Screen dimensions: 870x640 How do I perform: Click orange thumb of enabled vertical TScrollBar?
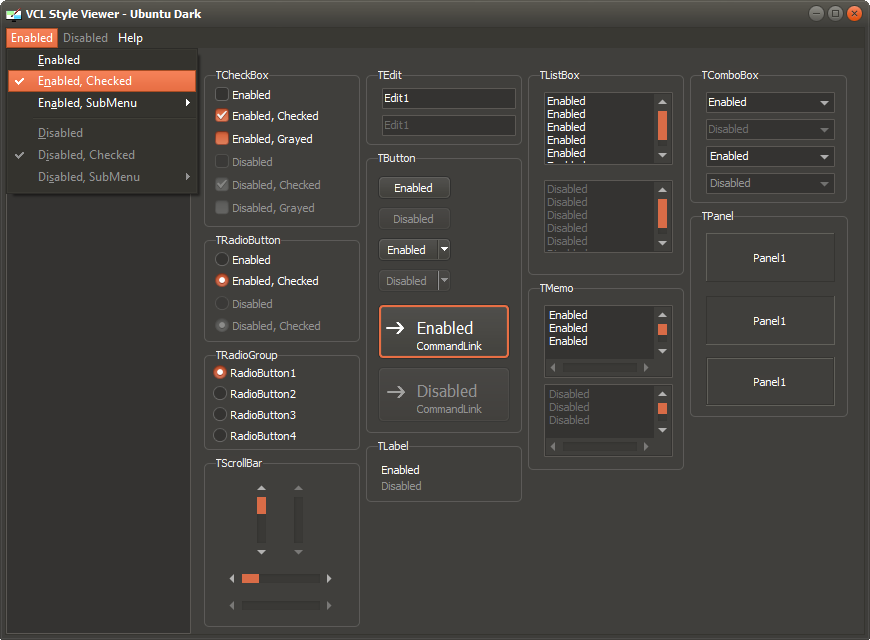tap(261, 505)
